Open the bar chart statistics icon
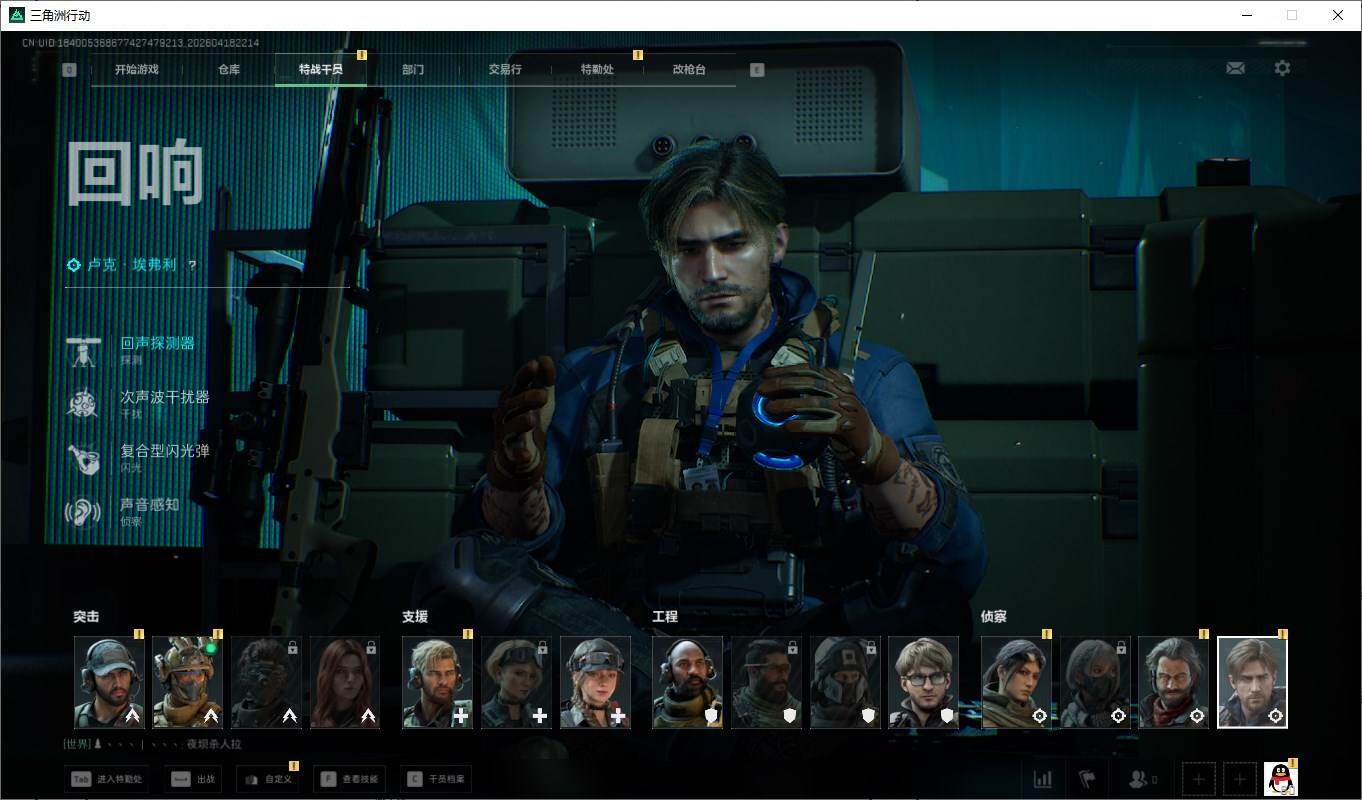1362x800 pixels. click(1042, 778)
